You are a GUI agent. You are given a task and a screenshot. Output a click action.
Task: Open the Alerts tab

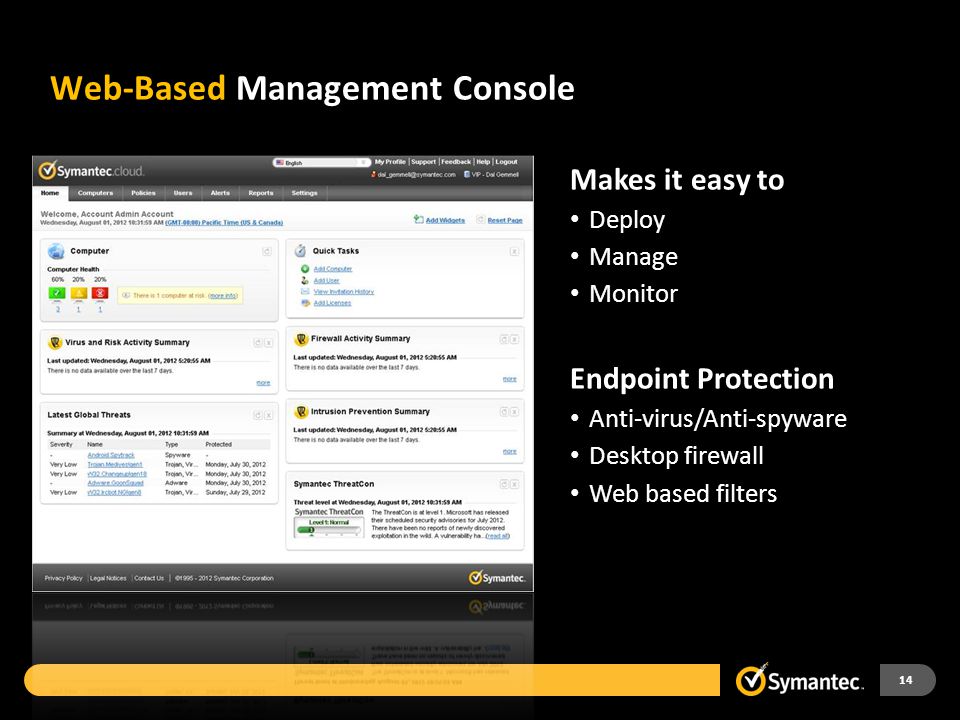pos(220,193)
